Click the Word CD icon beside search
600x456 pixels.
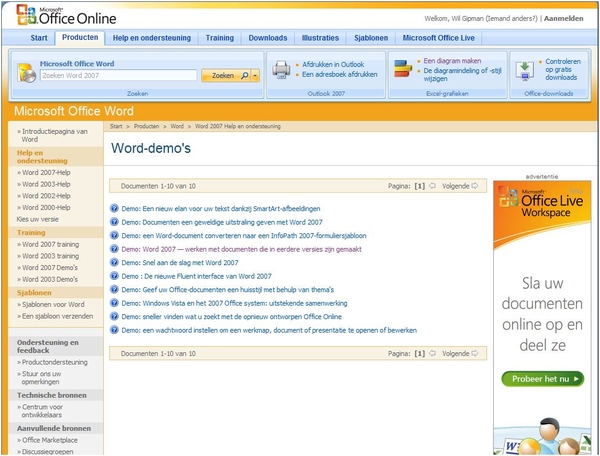tap(26, 73)
